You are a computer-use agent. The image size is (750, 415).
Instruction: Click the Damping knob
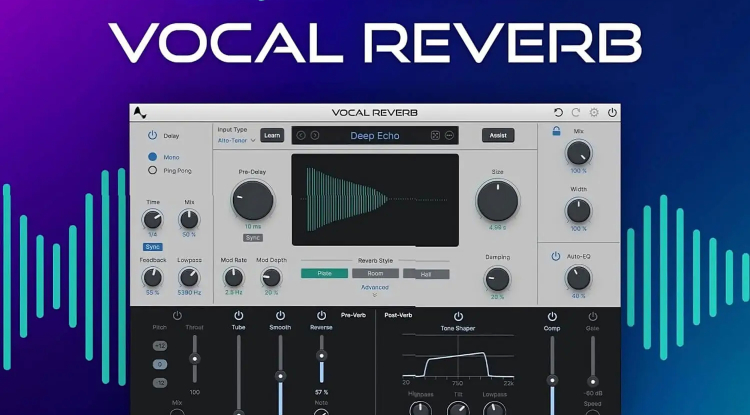point(497,279)
